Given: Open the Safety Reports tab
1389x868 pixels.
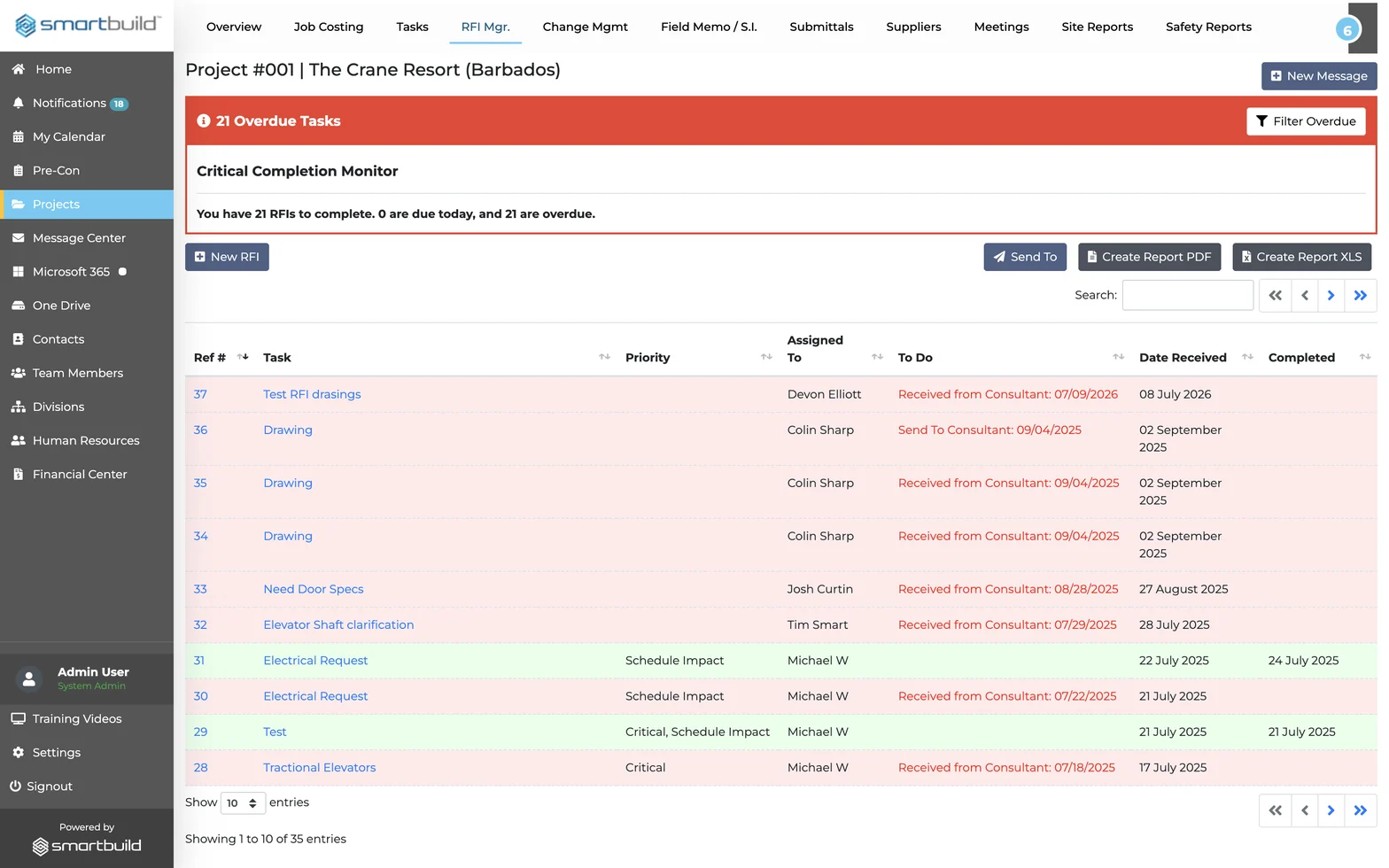Looking at the screenshot, I should (1208, 27).
